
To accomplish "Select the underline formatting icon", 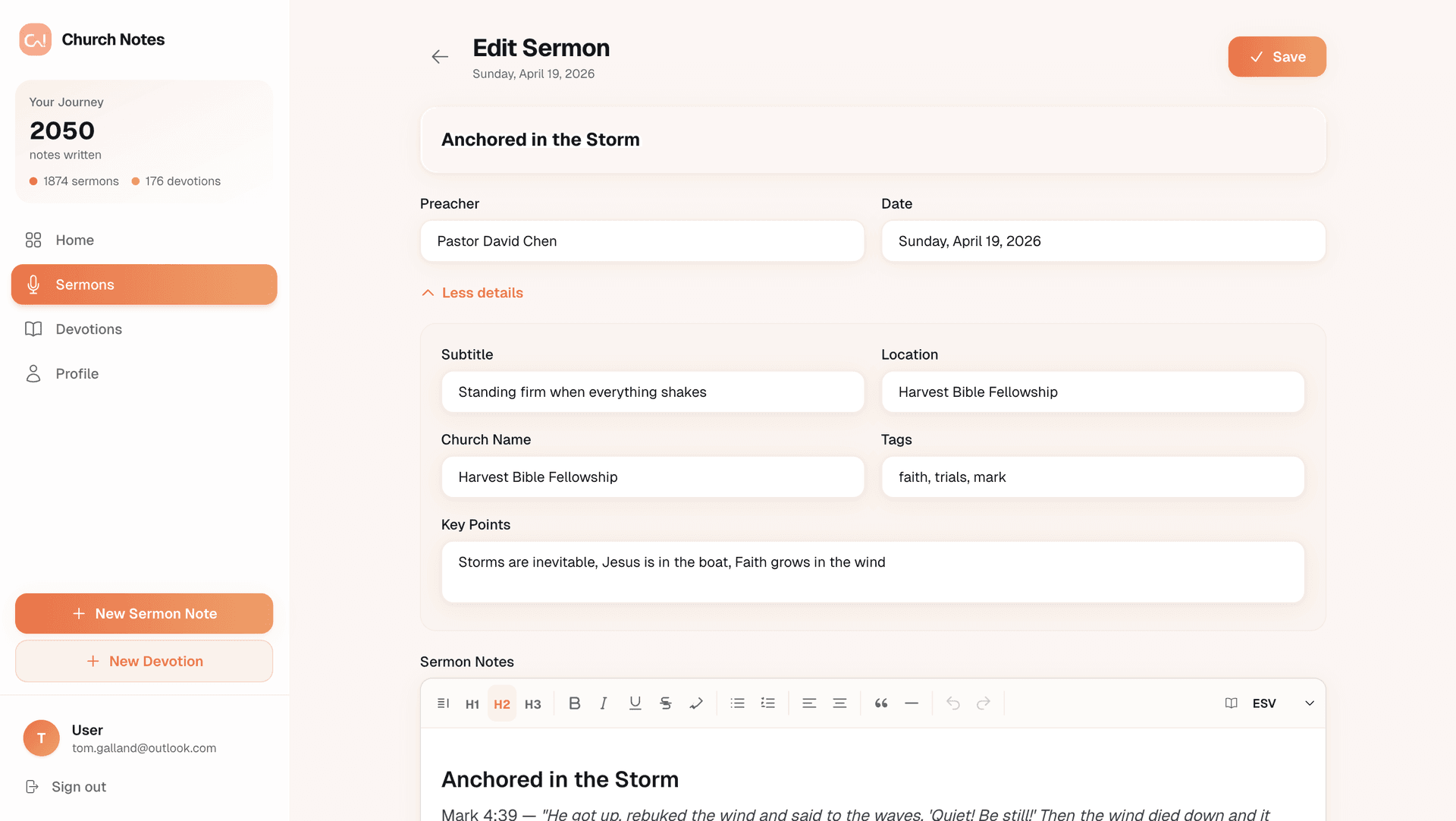I will (635, 703).
